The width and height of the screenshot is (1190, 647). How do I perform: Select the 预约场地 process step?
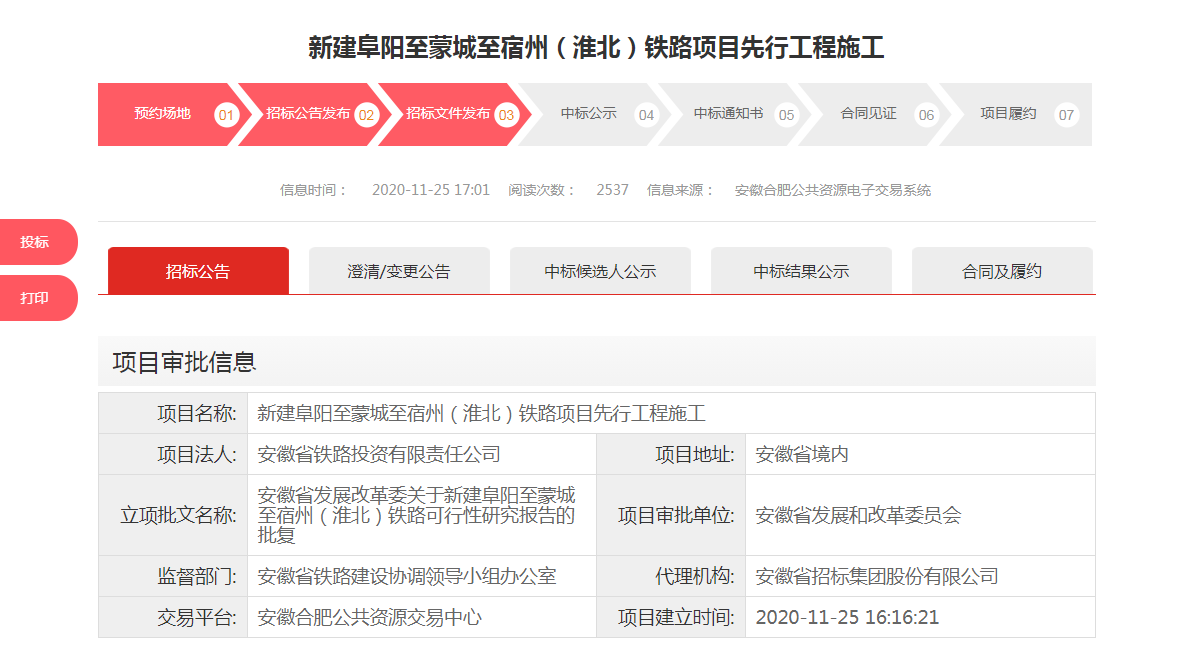[x=162, y=114]
